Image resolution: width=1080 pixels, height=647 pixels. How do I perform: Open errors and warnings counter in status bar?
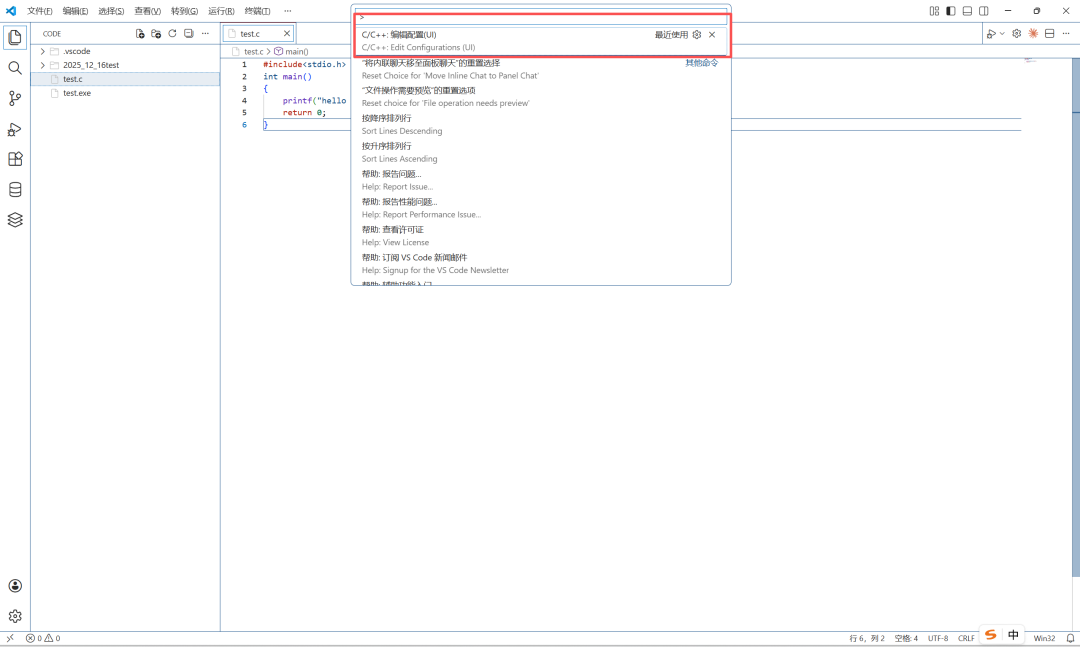43,638
